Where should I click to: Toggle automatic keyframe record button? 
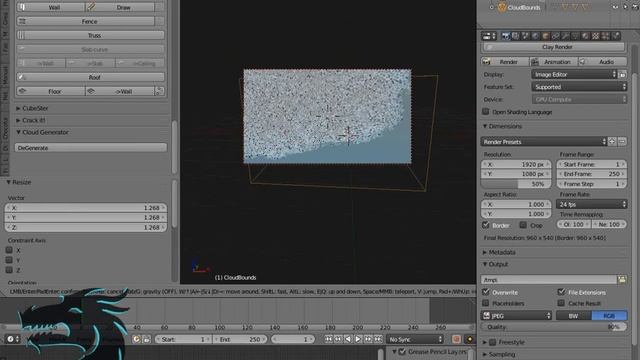tap(456, 339)
